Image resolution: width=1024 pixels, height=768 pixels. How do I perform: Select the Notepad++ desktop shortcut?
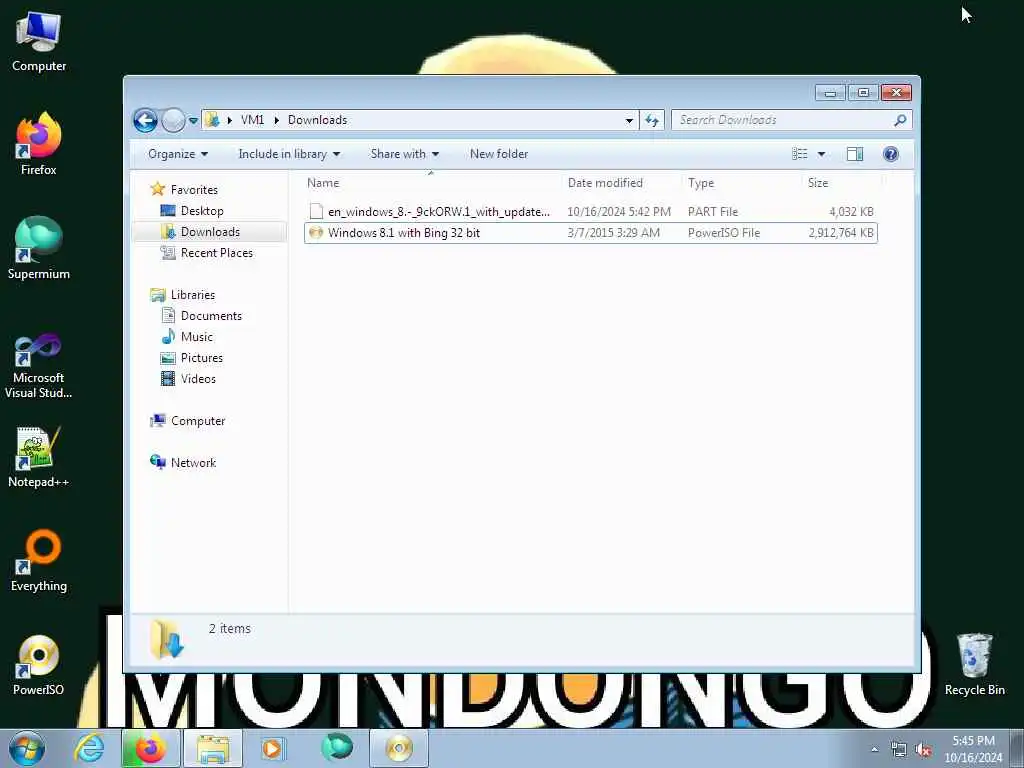pyautogui.click(x=39, y=457)
